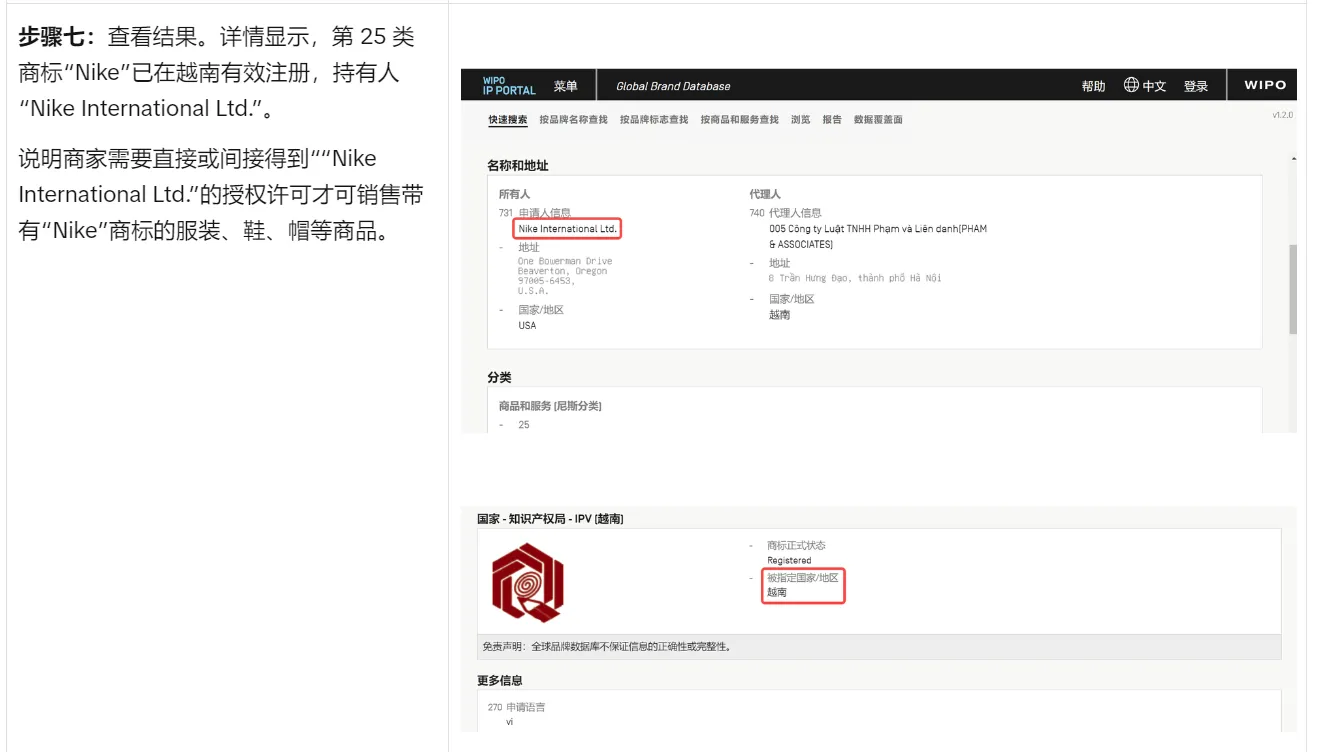Open the 浏览 tab
1328x752 pixels.
[x=801, y=120]
